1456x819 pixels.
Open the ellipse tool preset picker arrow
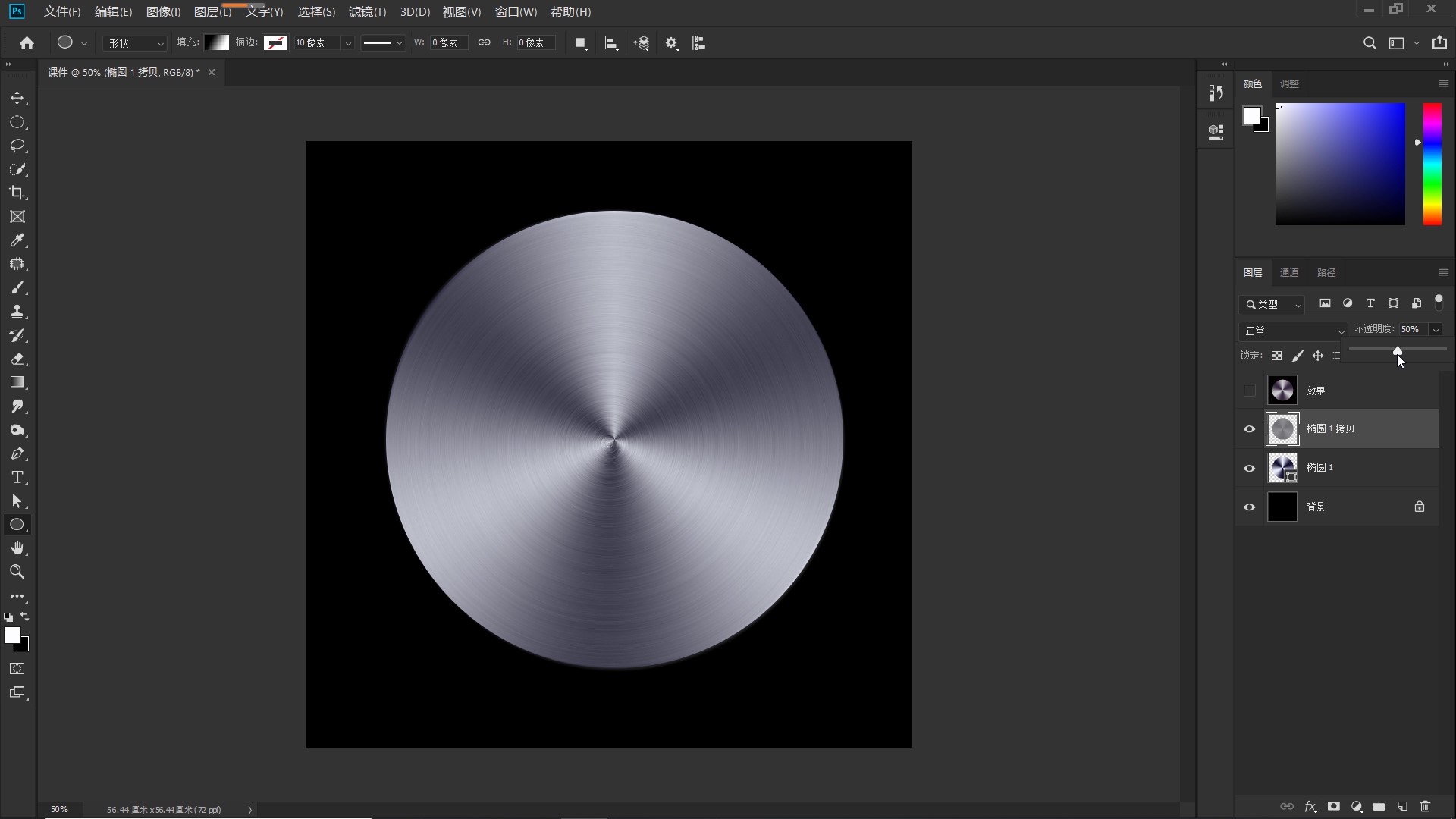point(84,43)
